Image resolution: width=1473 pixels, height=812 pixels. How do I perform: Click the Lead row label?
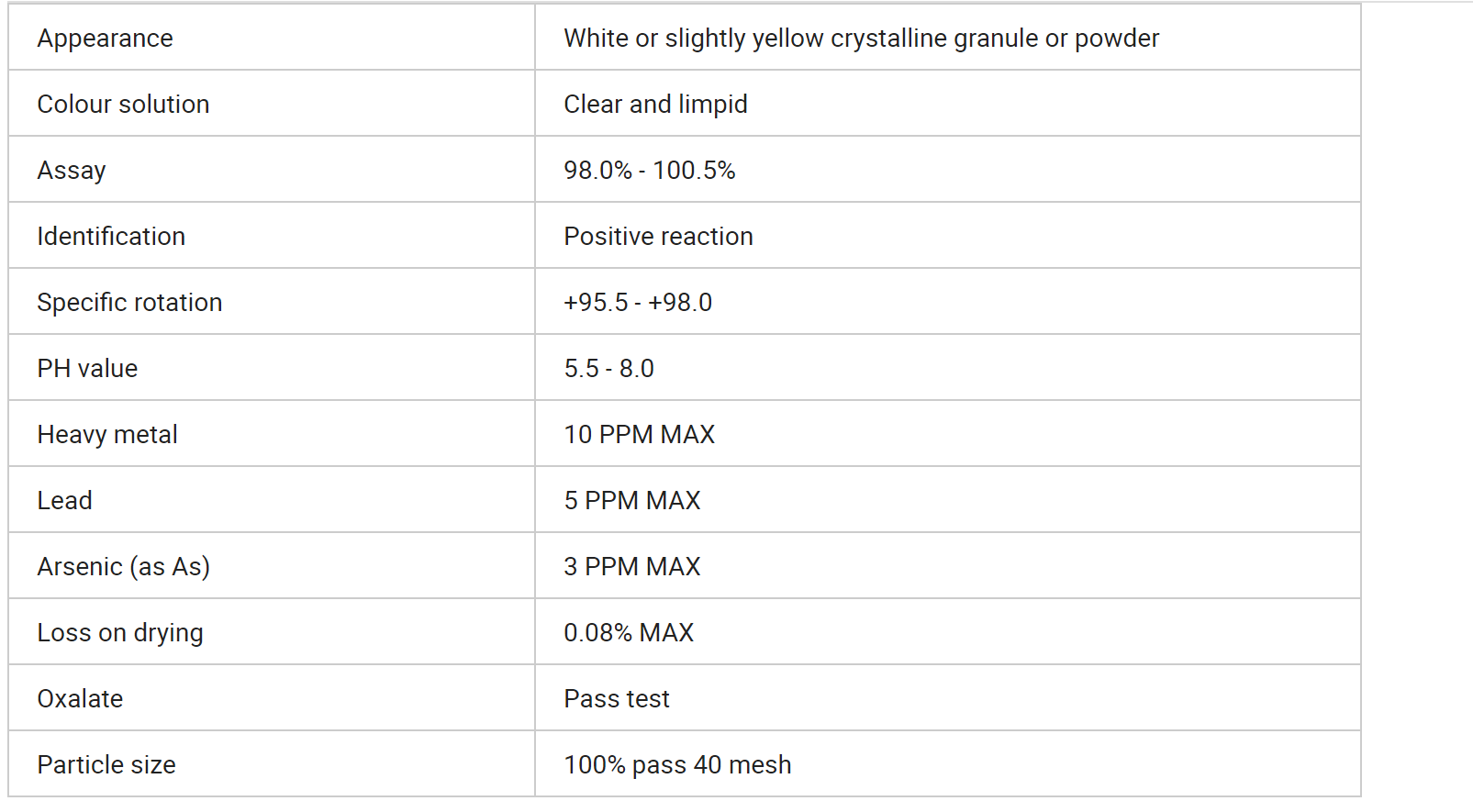coord(64,501)
